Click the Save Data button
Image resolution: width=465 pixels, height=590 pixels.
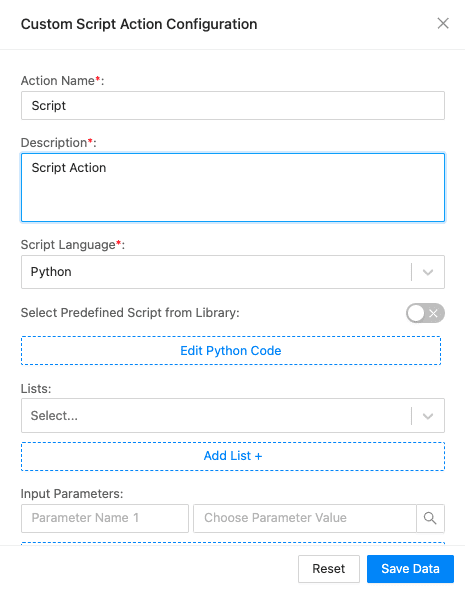(410, 569)
